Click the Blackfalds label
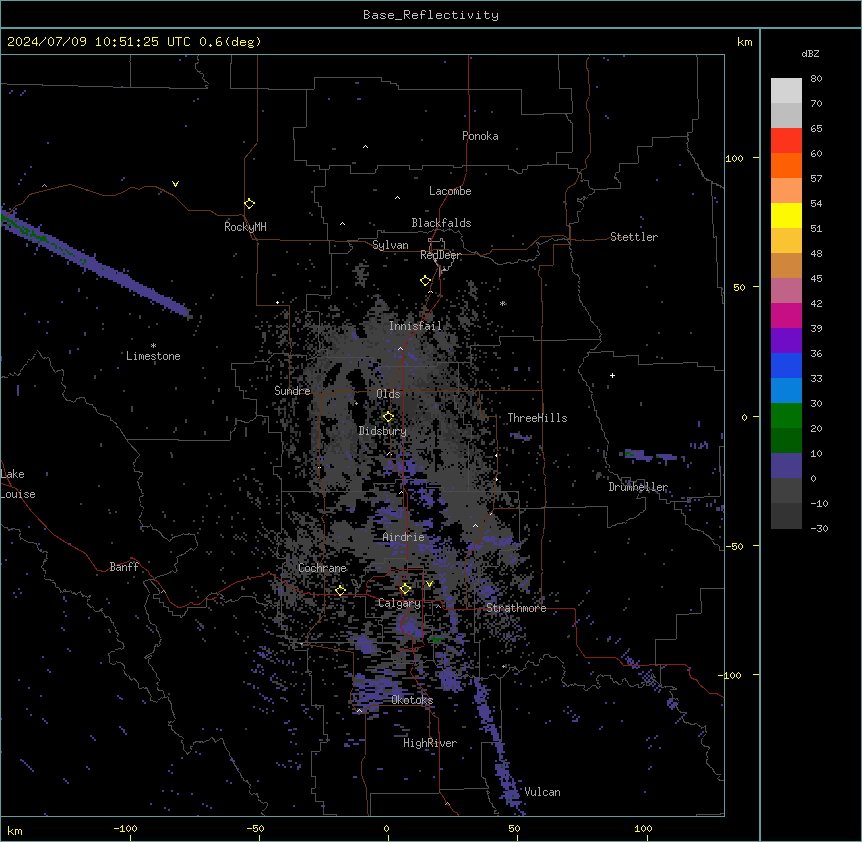Screen dimensions: 862x842 (441, 223)
